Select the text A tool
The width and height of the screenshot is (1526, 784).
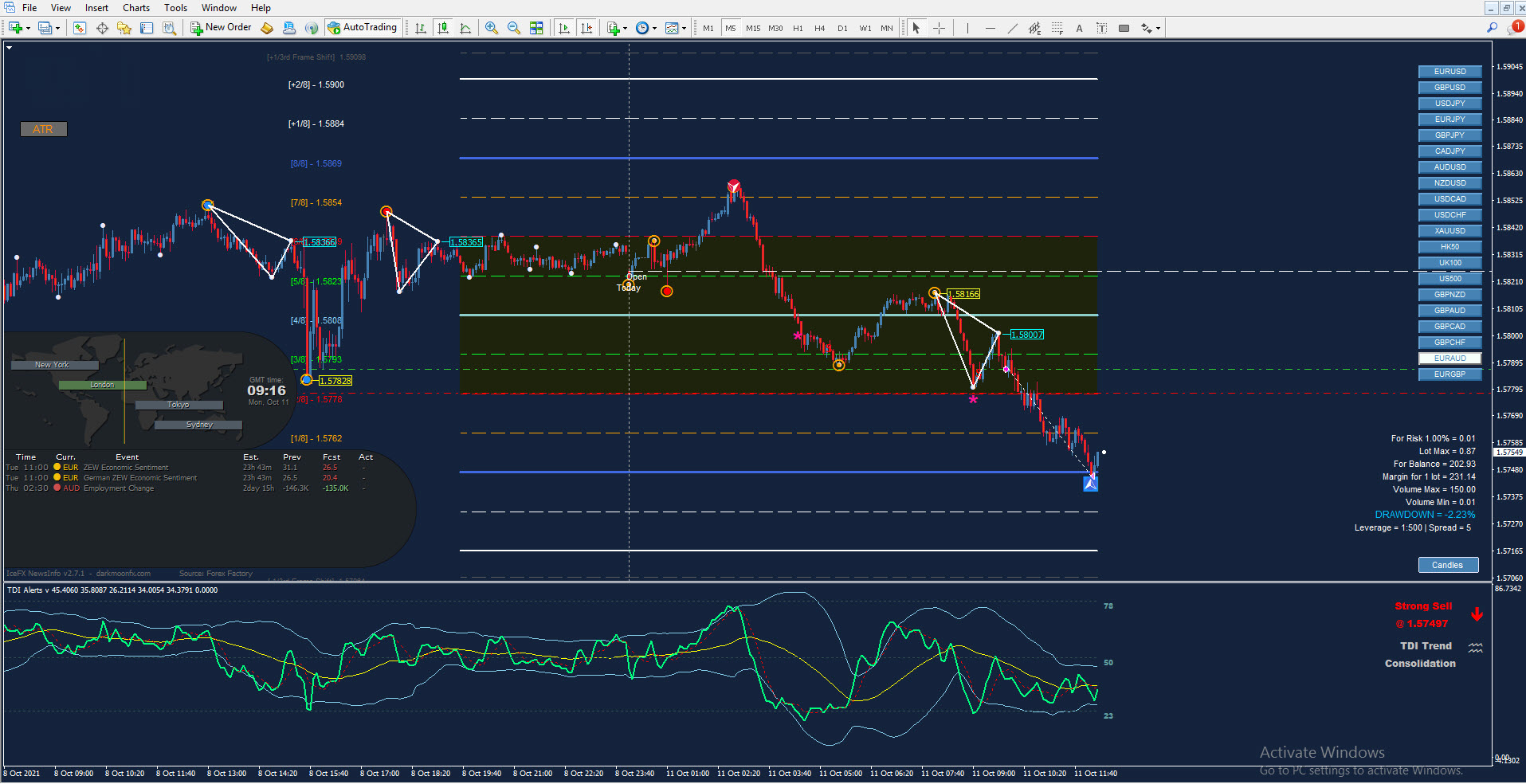point(1079,28)
